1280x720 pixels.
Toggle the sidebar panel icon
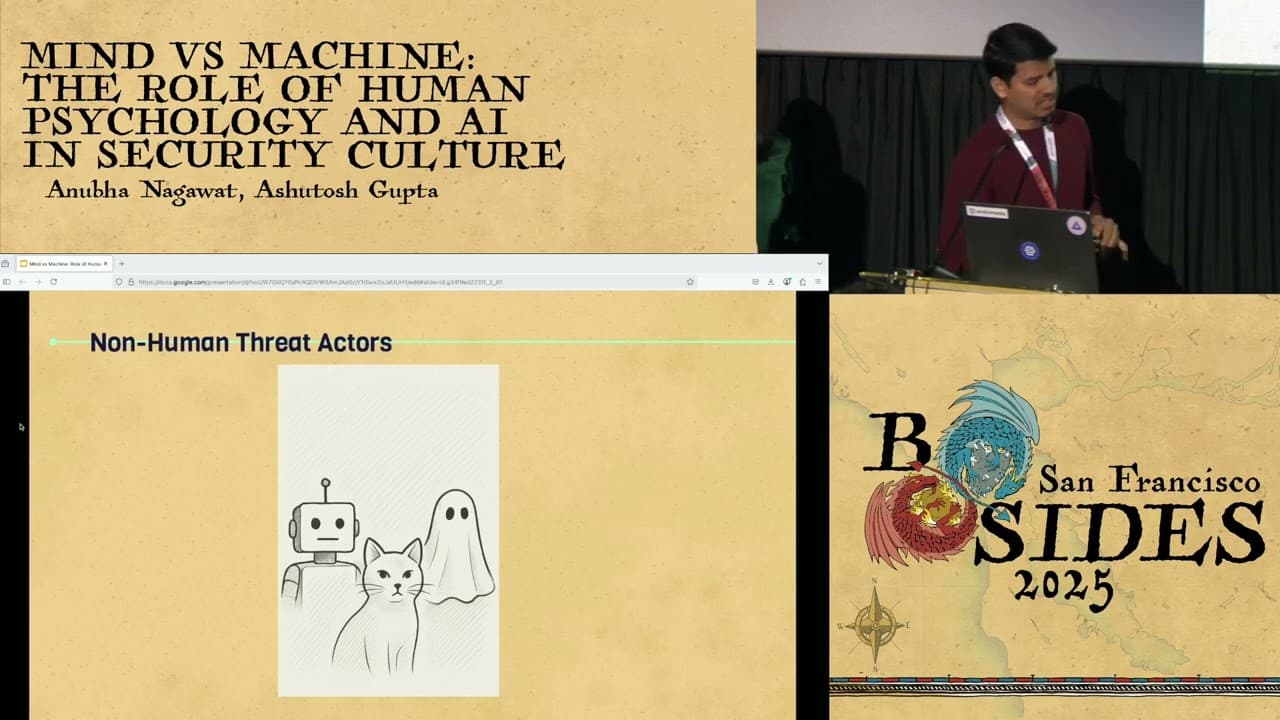click(x=6, y=281)
